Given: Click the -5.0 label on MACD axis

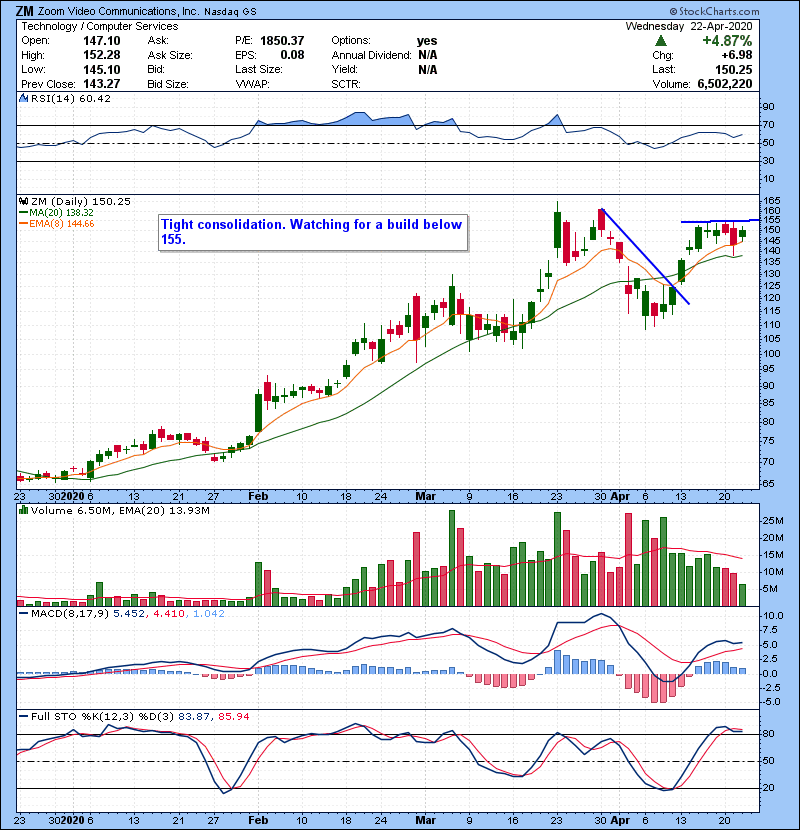Looking at the screenshot, I should pos(769,702).
